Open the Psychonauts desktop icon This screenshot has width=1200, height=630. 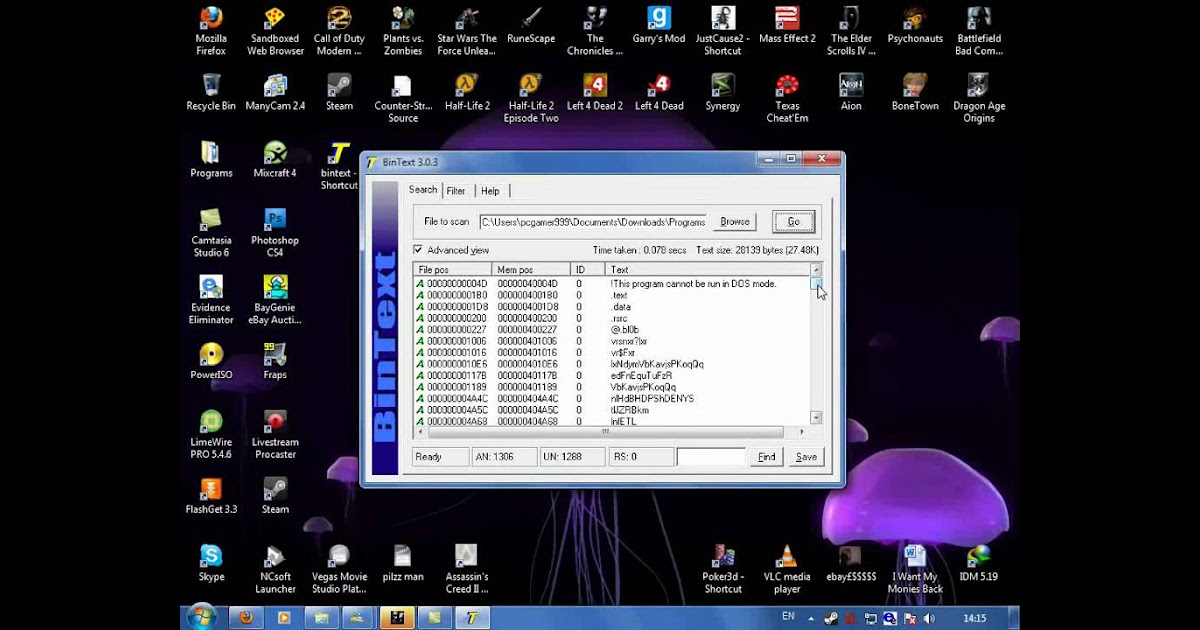point(915,26)
